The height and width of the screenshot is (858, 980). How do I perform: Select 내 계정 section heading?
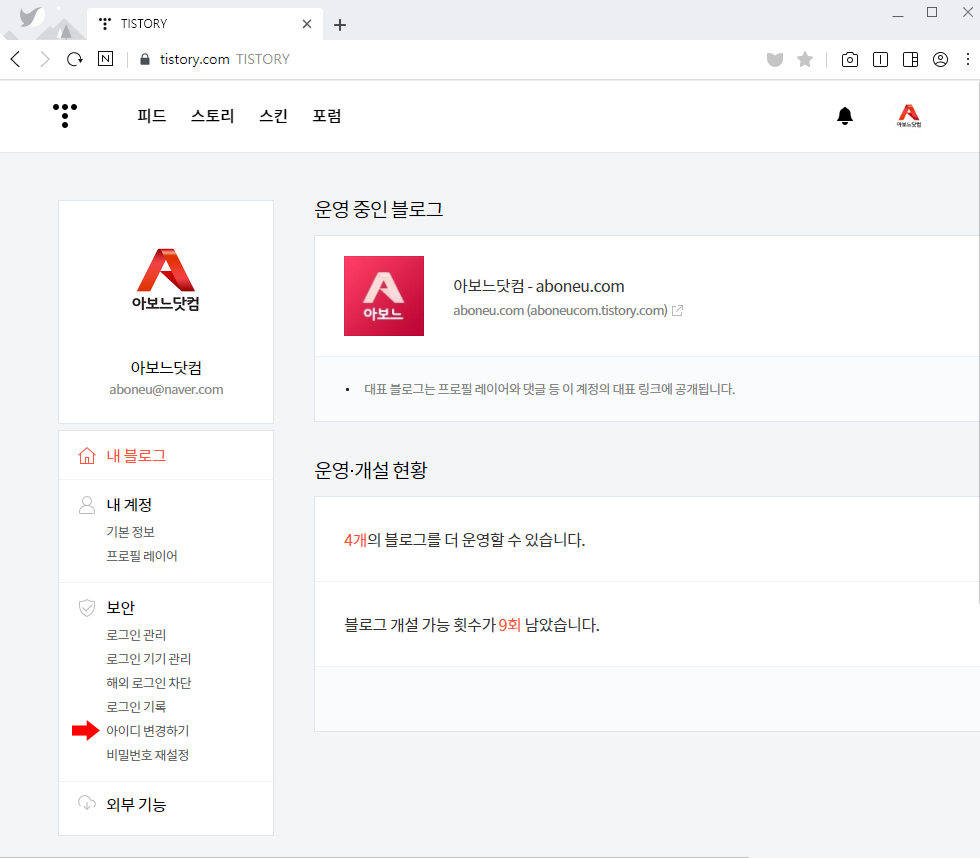tap(129, 505)
